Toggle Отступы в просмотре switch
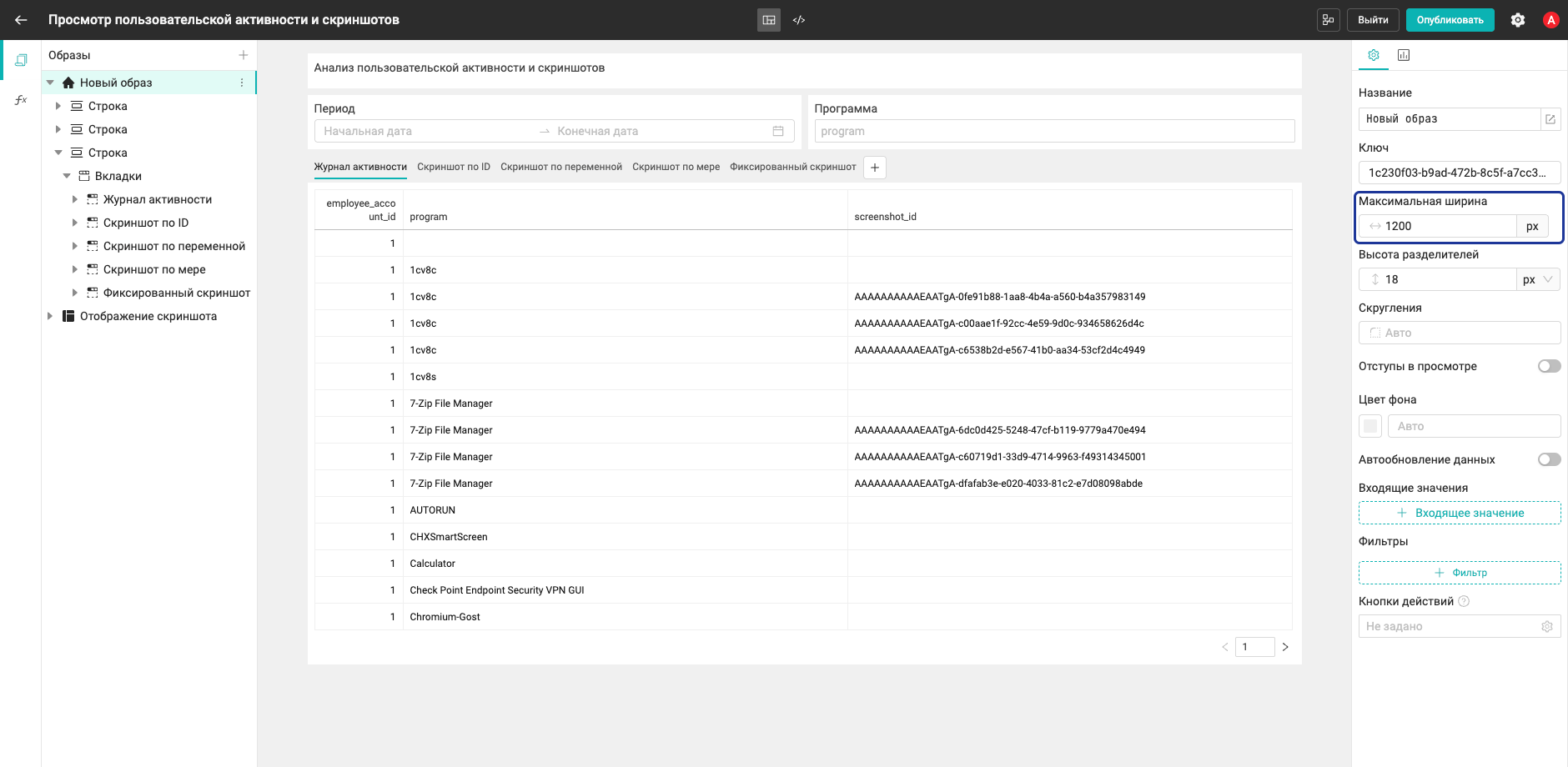The image size is (1568, 767). 1550,366
